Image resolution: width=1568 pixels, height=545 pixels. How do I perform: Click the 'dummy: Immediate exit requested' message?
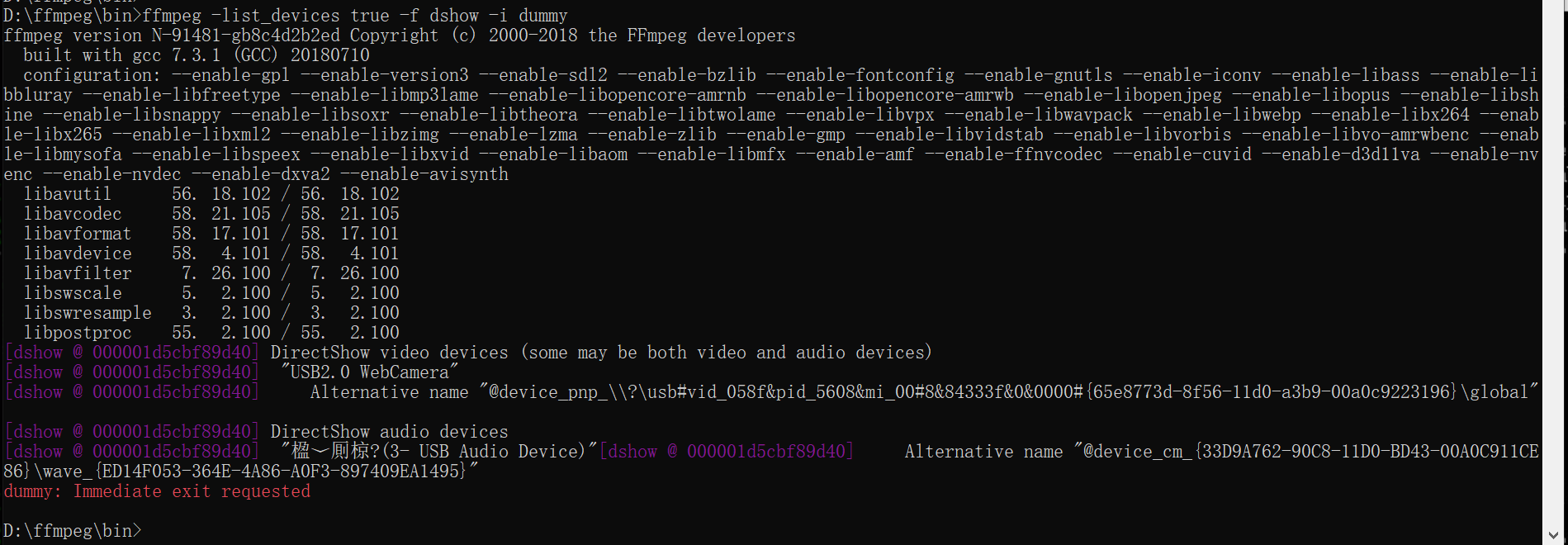(157, 491)
